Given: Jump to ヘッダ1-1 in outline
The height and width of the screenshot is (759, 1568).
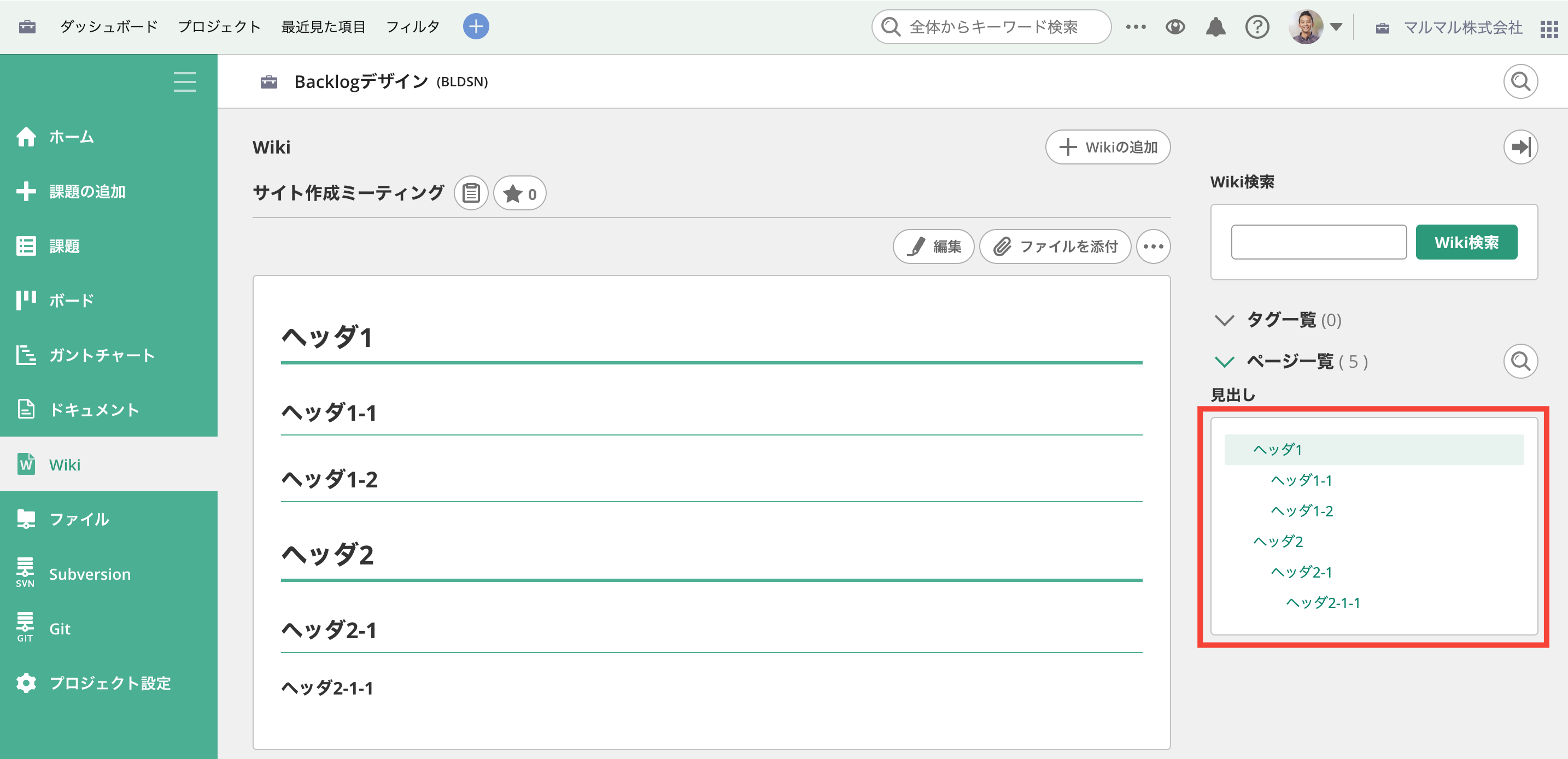Looking at the screenshot, I should pos(1302,480).
